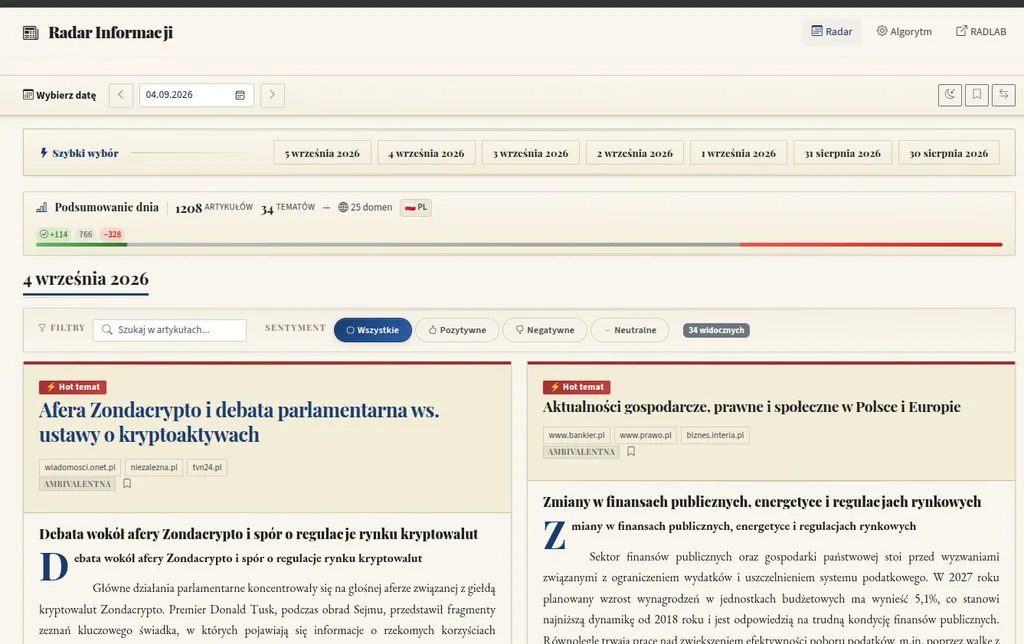
Task: Filter articles by Negatywne sentiment
Action: [x=545, y=330]
